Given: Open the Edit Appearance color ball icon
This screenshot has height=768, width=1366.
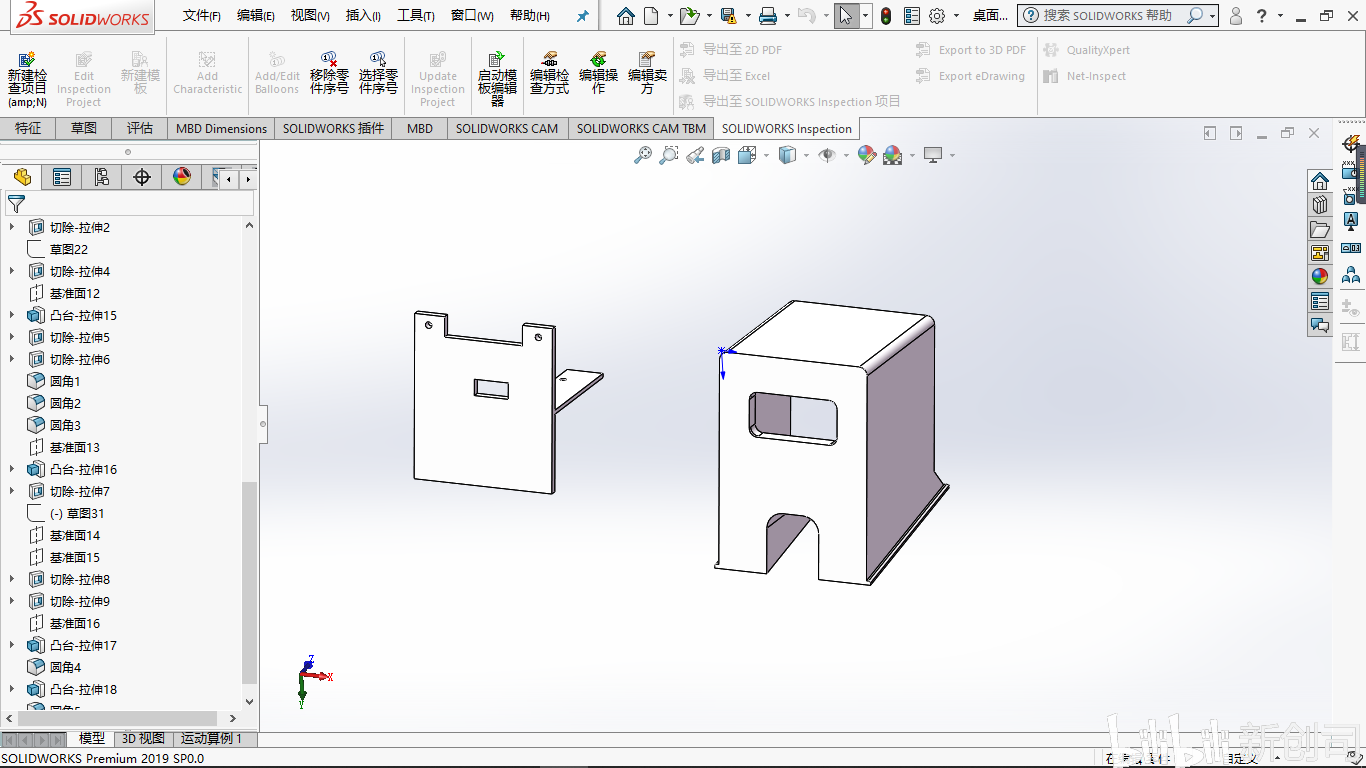Looking at the screenshot, I should click(867, 155).
